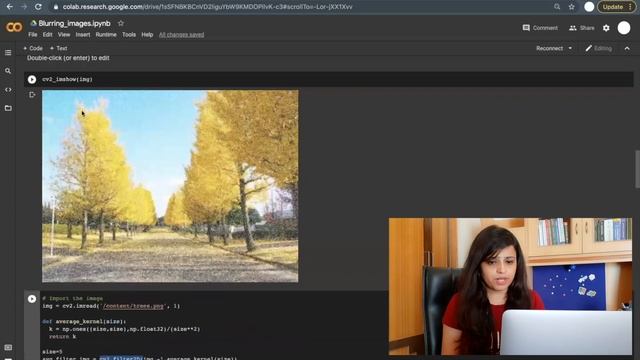The height and width of the screenshot is (360, 640).
Task: Collapse the header with the chevron
Action: pos(627,48)
